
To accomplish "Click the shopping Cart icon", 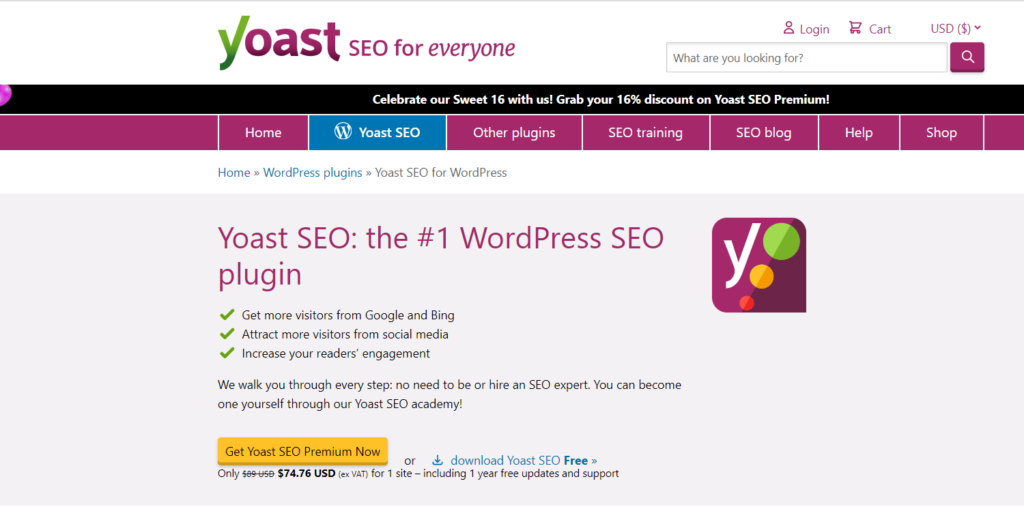I will 855,28.
